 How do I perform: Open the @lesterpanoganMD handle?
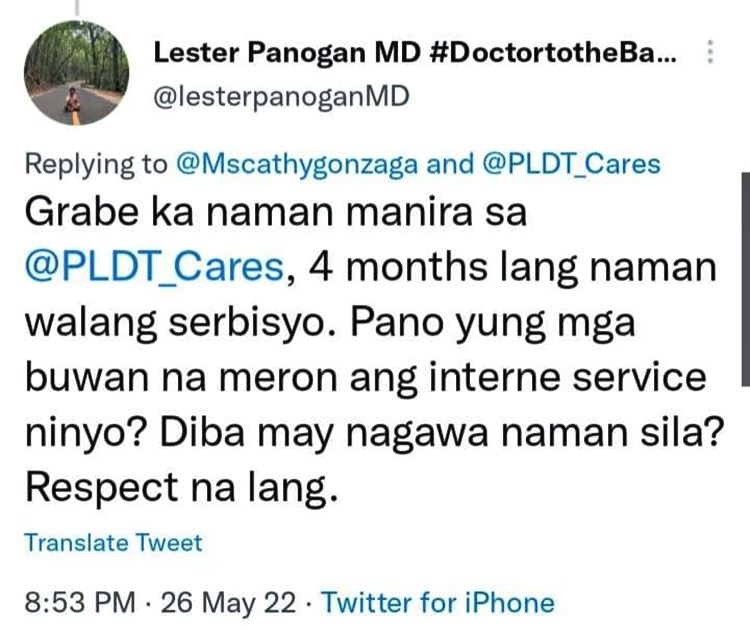coord(281,97)
